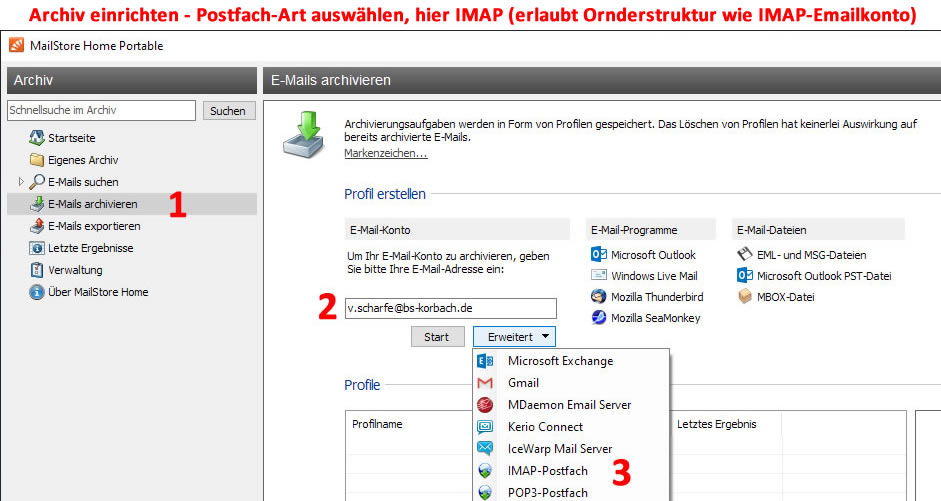Click the MBOX-Datei box icon

(744, 296)
